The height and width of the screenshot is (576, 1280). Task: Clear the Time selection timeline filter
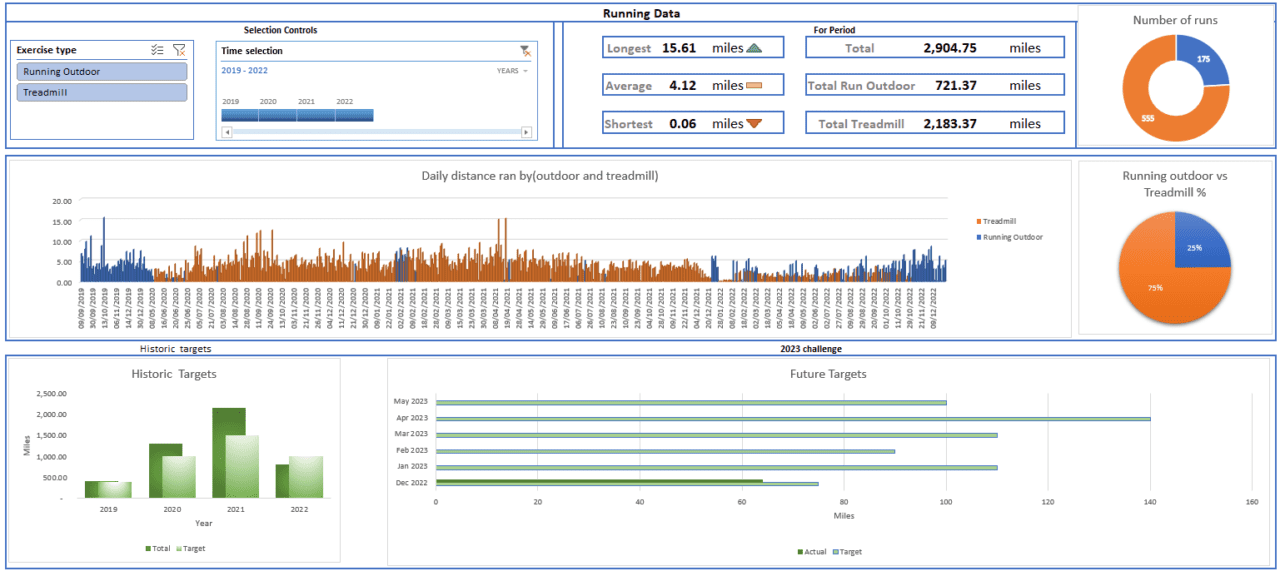point(524,50)
